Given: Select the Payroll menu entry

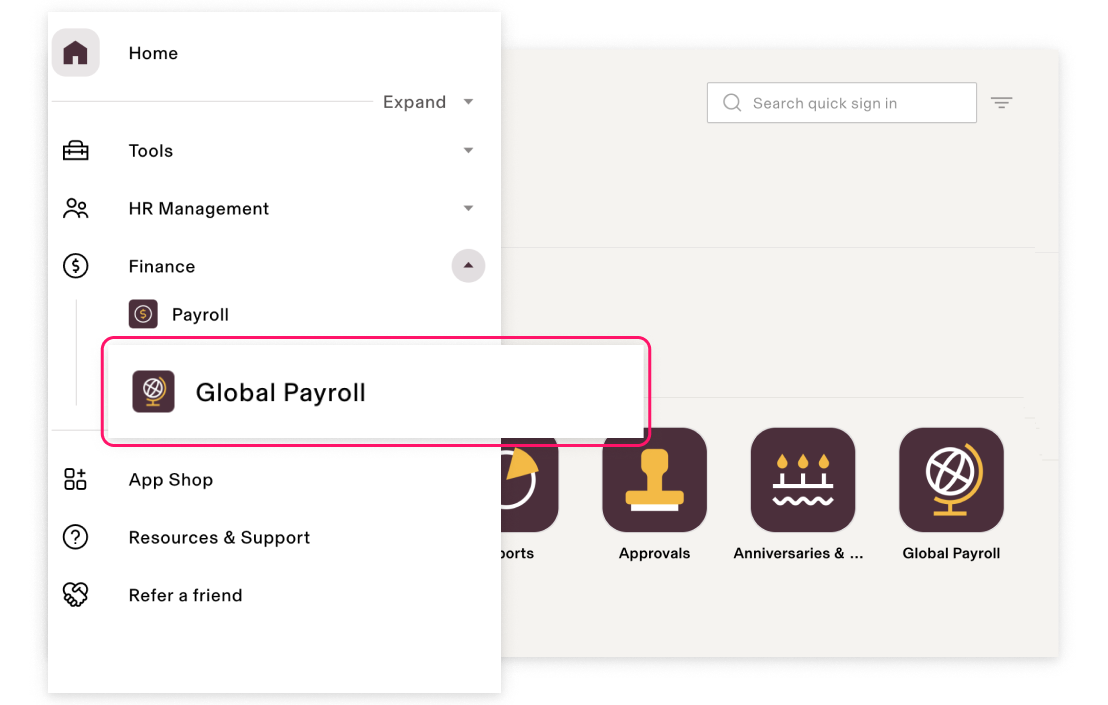Looking at the screenshot, I should click(x=200, y=315).
